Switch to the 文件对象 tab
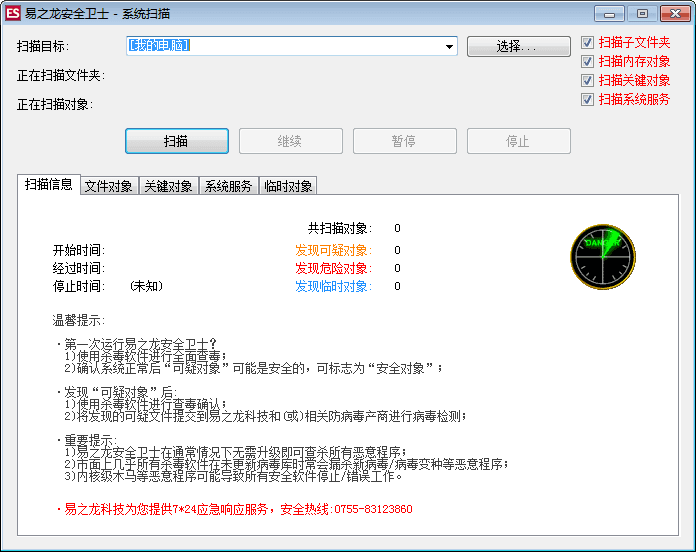 click(x=109, y=186)
